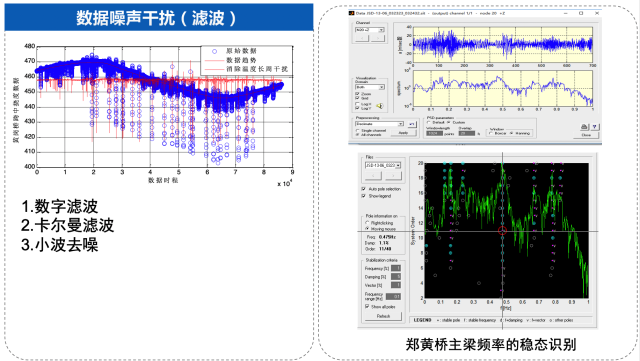Viewport: 640px width, 361px height.
Task: Click the red circled pole on stabilization diagram
Action: tap(502, 231)
